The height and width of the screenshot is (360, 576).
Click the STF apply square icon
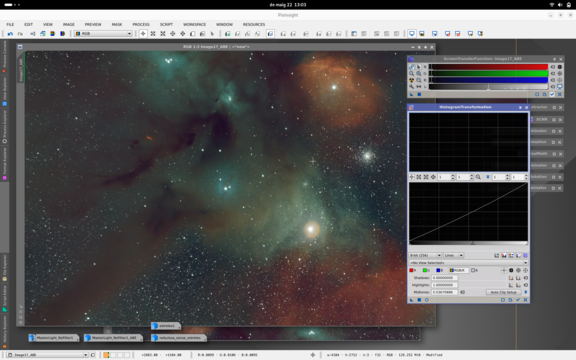pyautogui.click(x=419, y=94)
